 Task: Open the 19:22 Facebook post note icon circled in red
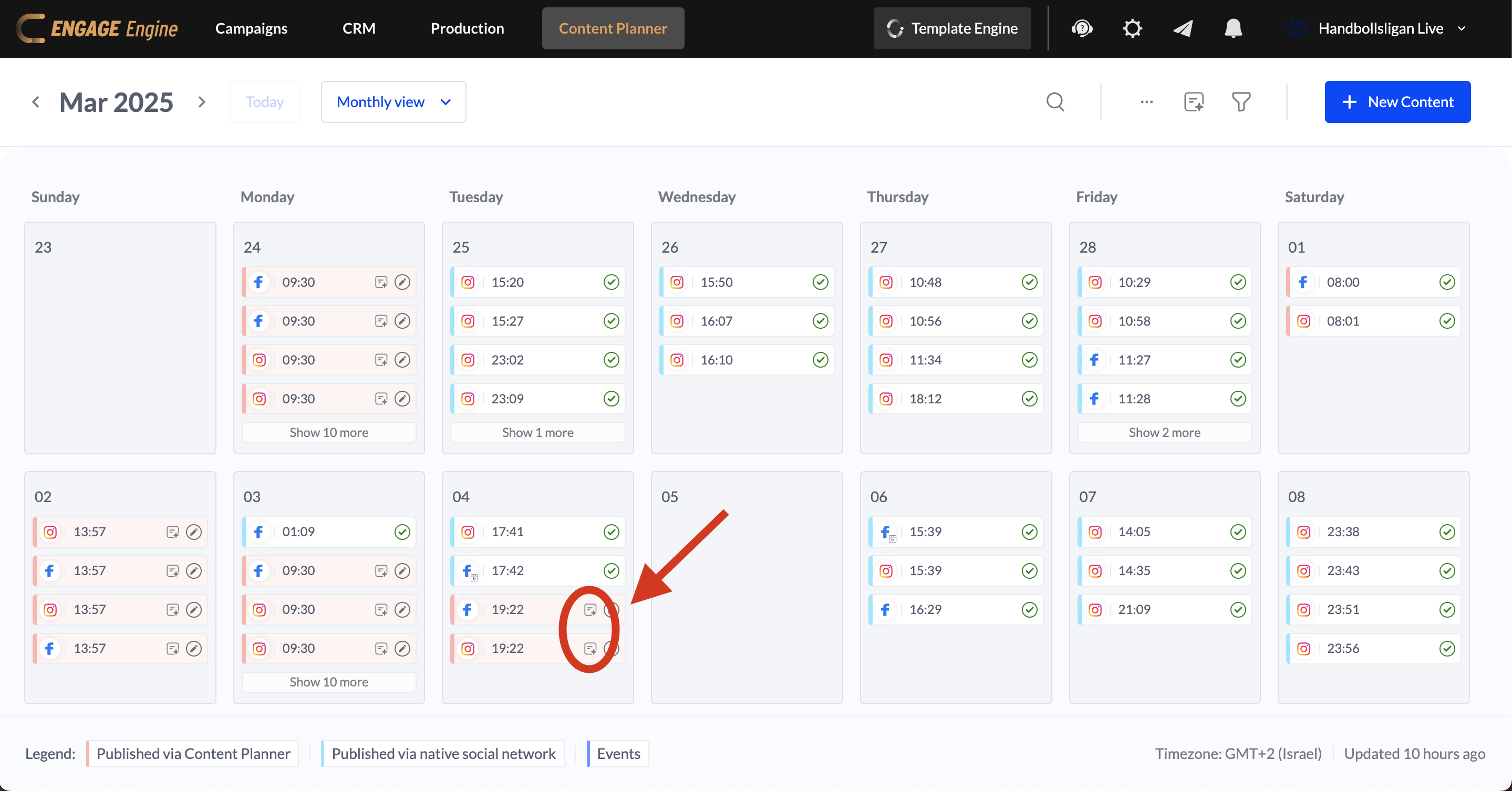[x=590, y=610]
